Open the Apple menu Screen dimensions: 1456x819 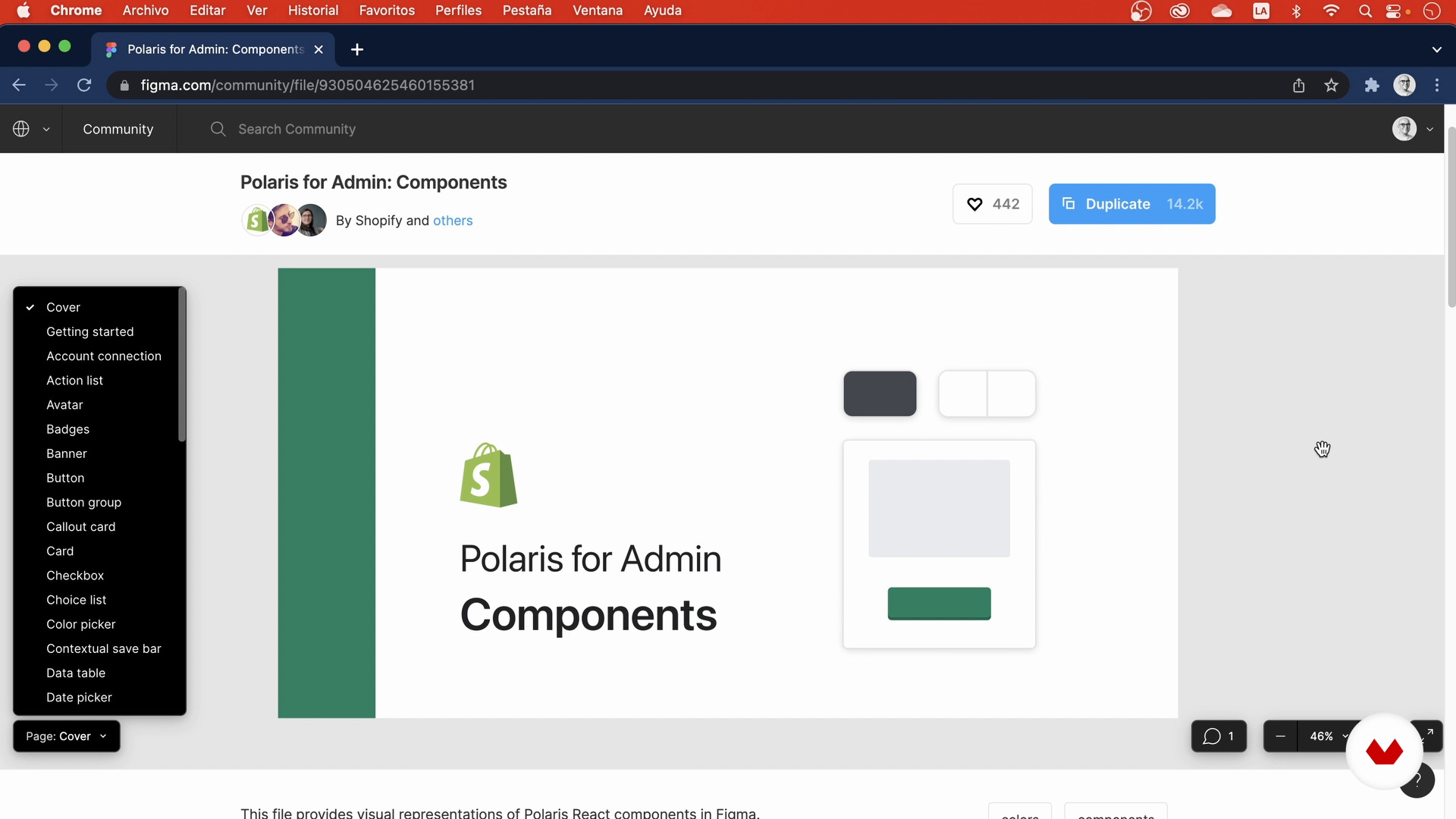tap(24, 11)
